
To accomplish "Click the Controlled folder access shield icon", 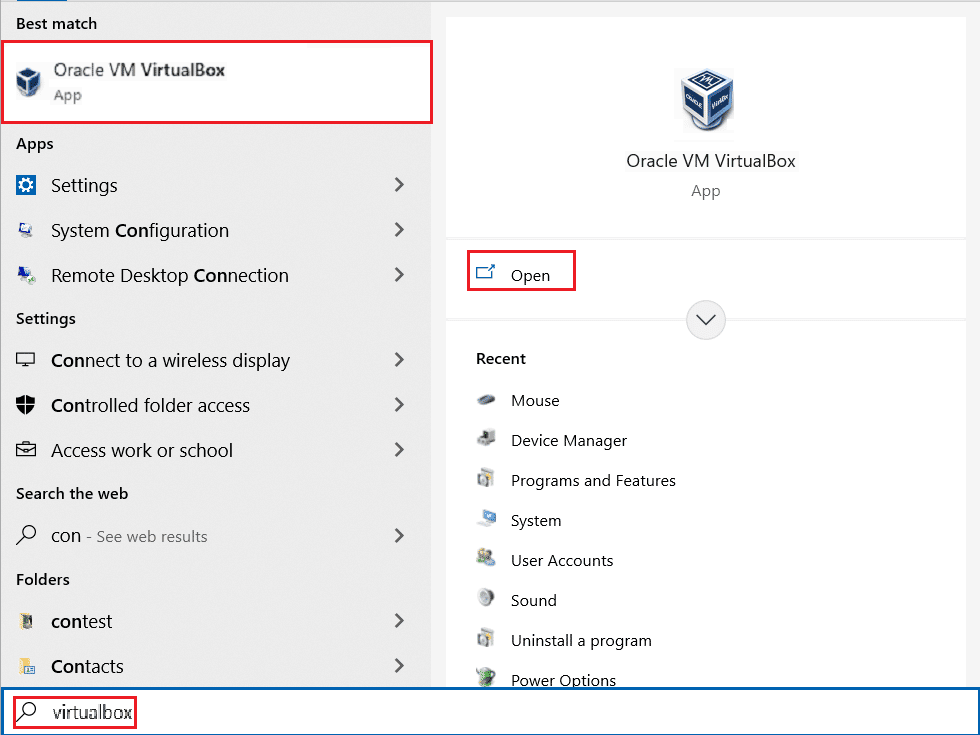I will pos(26,405).
